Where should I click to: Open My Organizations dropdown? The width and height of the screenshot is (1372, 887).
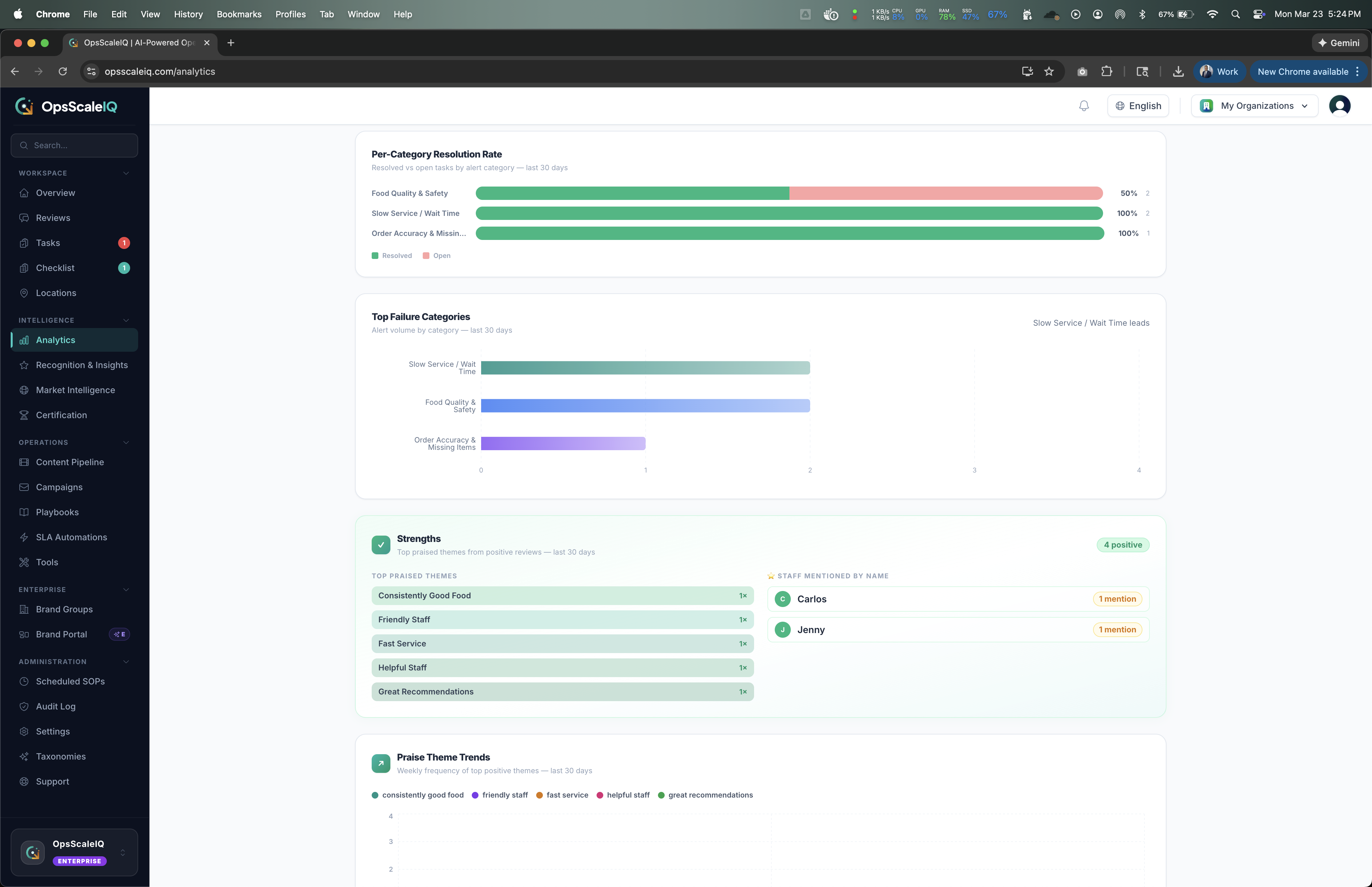coord(1254,106)
